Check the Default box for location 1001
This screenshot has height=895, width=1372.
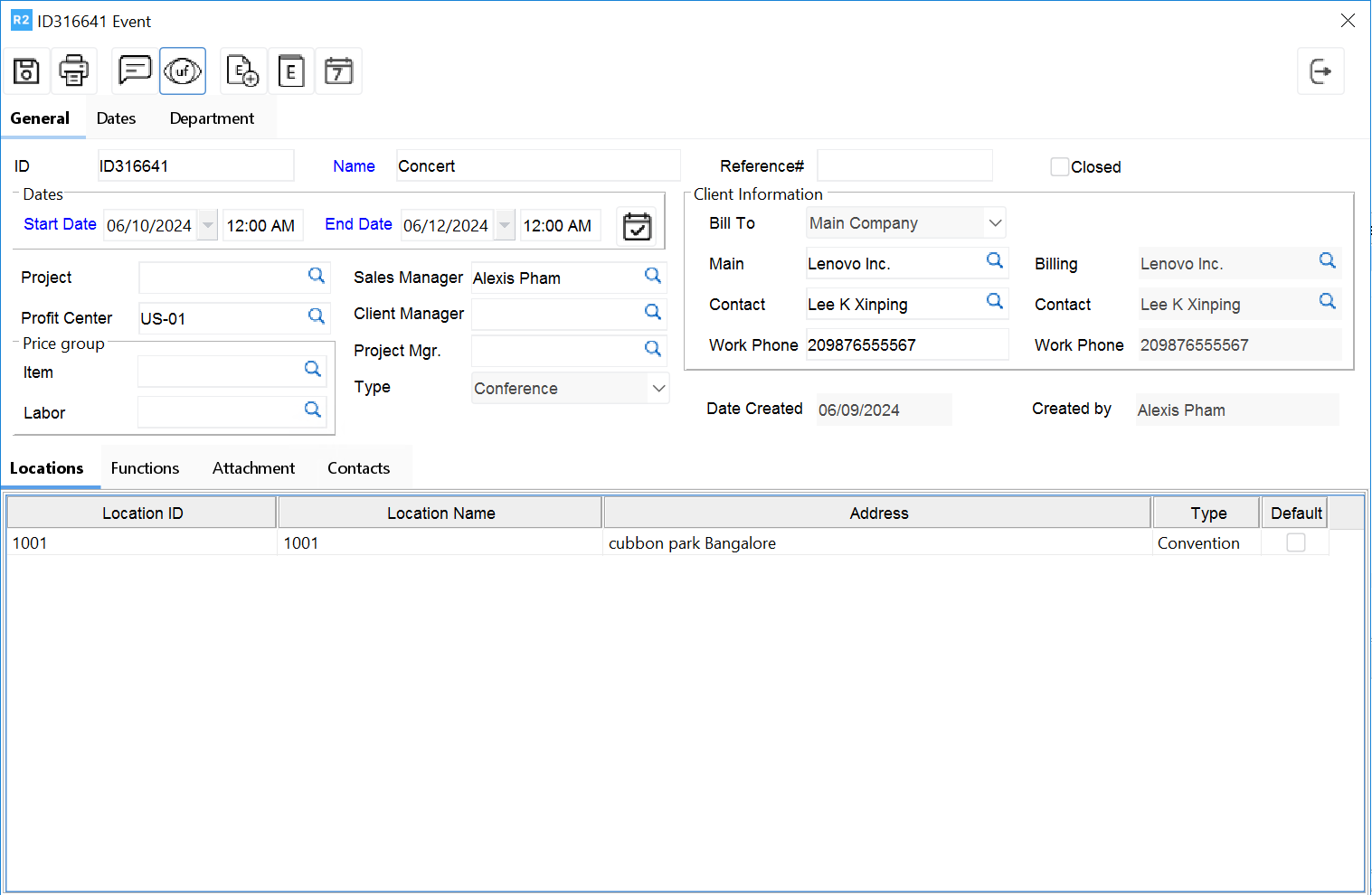click(1295, 542)
